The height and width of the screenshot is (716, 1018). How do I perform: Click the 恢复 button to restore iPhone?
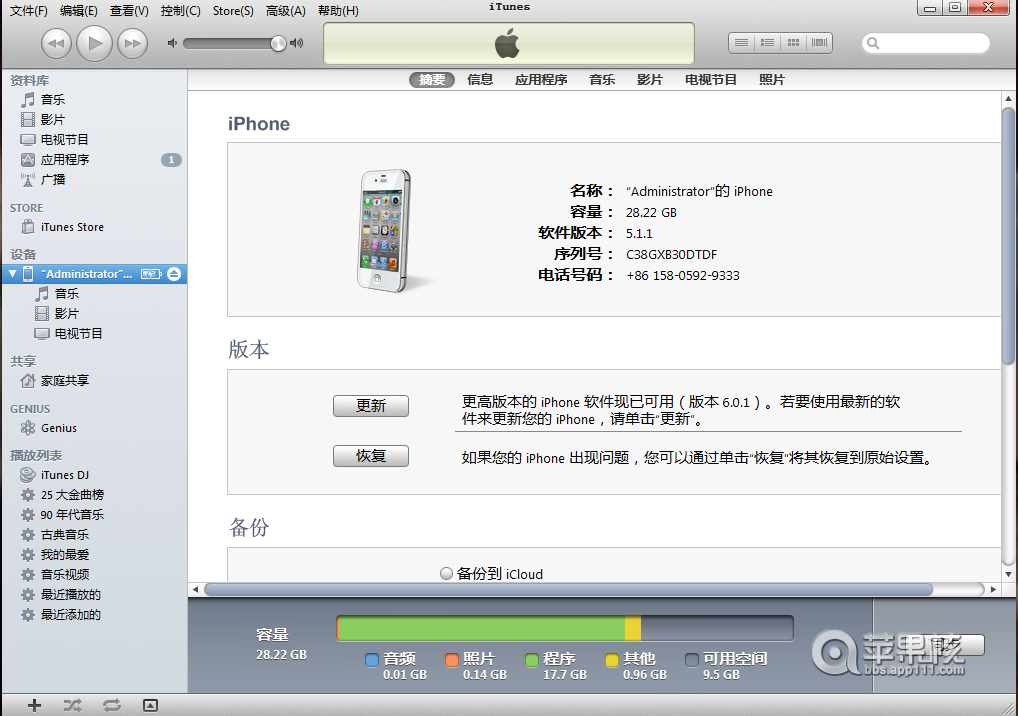pos(370,456)
